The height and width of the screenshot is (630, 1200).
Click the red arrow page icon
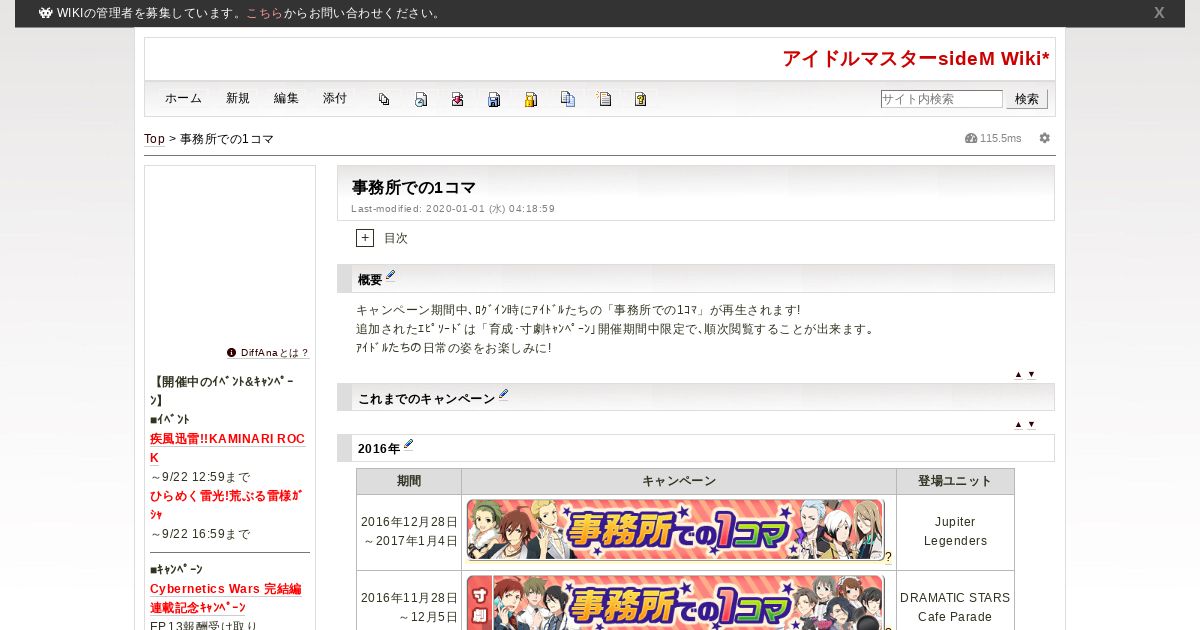(457, 99)
